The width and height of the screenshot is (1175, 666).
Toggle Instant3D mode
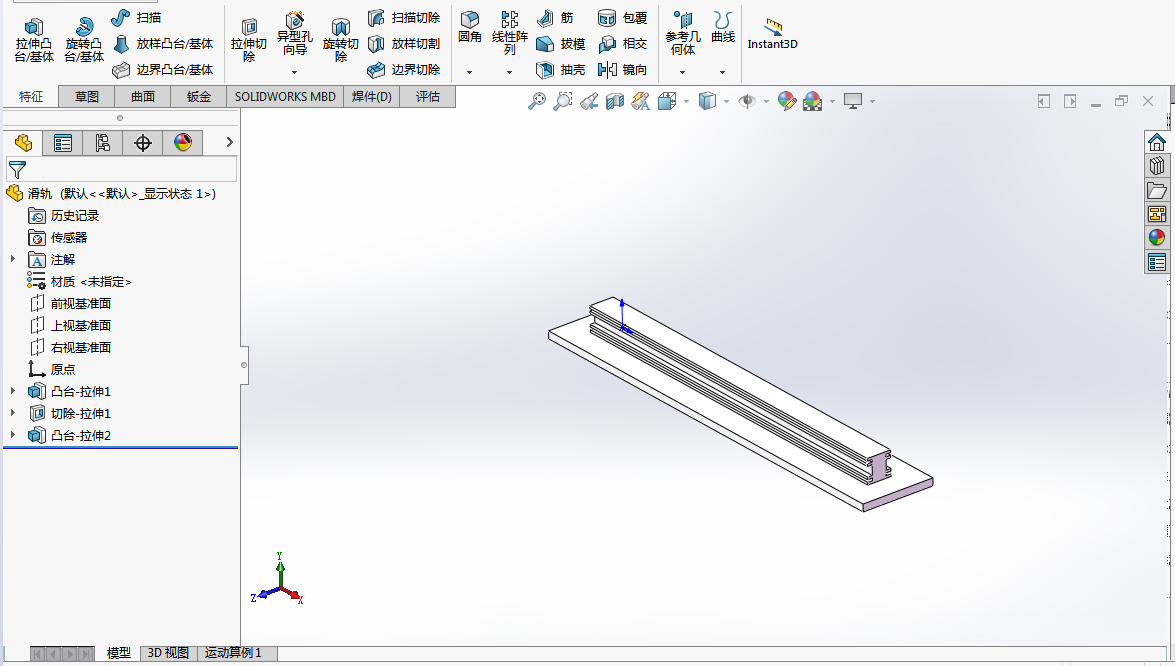[773, 34]
